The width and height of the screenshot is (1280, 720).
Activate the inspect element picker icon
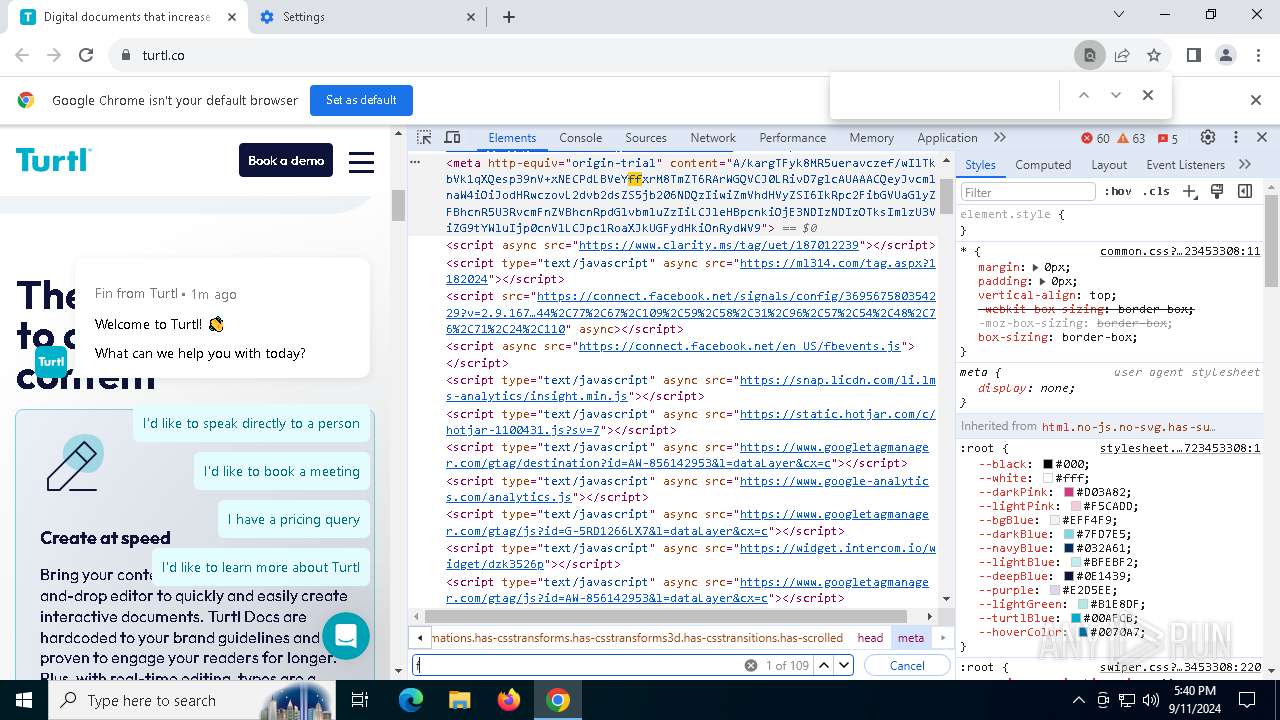coord(424,138)
